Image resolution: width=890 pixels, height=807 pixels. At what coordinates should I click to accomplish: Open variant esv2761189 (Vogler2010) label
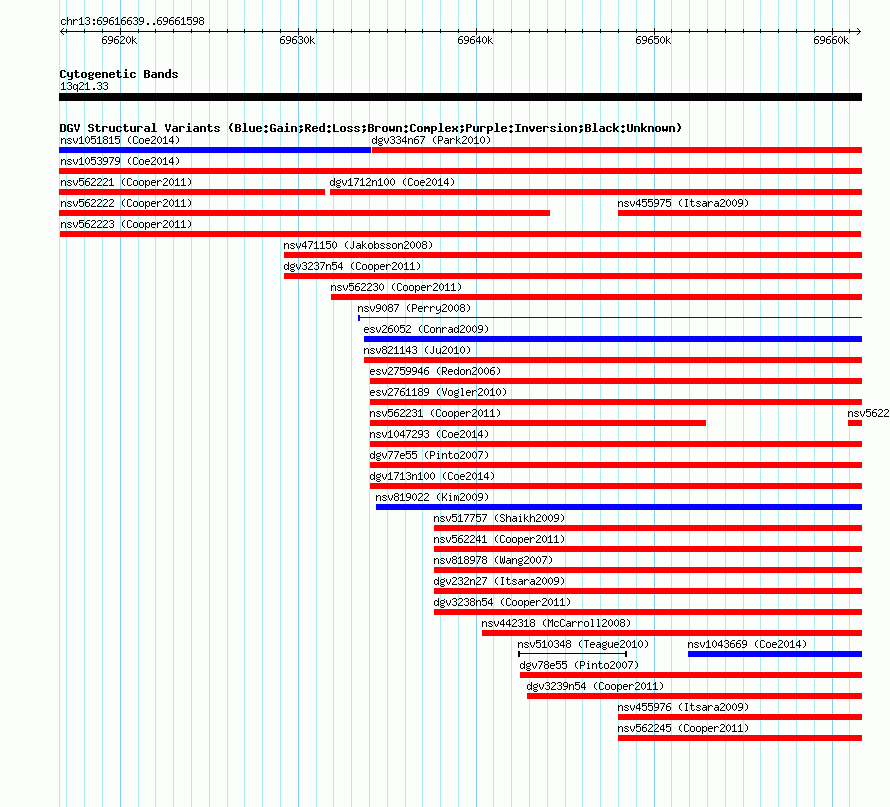pos(438,392)
